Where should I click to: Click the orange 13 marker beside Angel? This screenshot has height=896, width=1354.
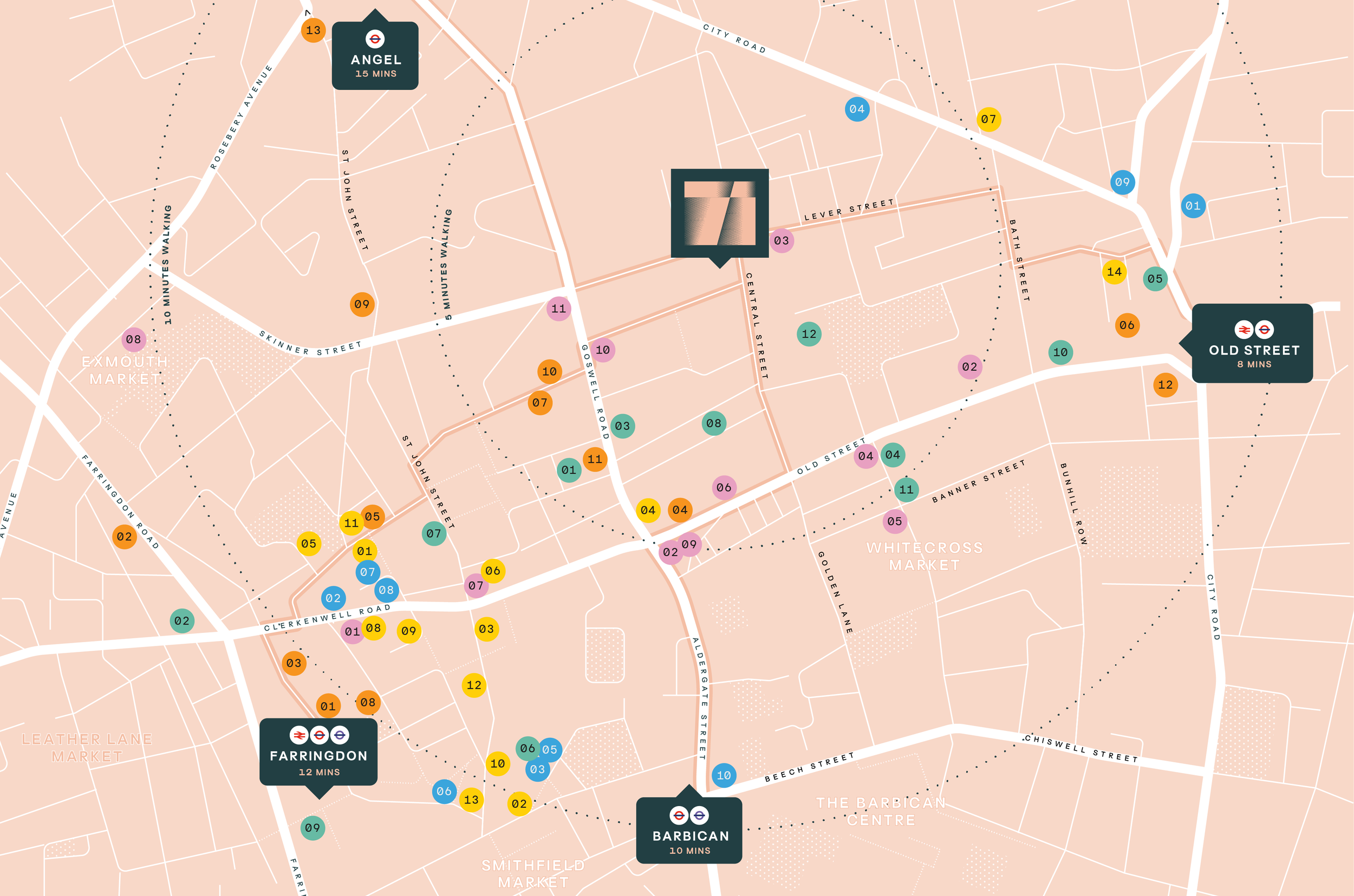(x=313, y=30)
